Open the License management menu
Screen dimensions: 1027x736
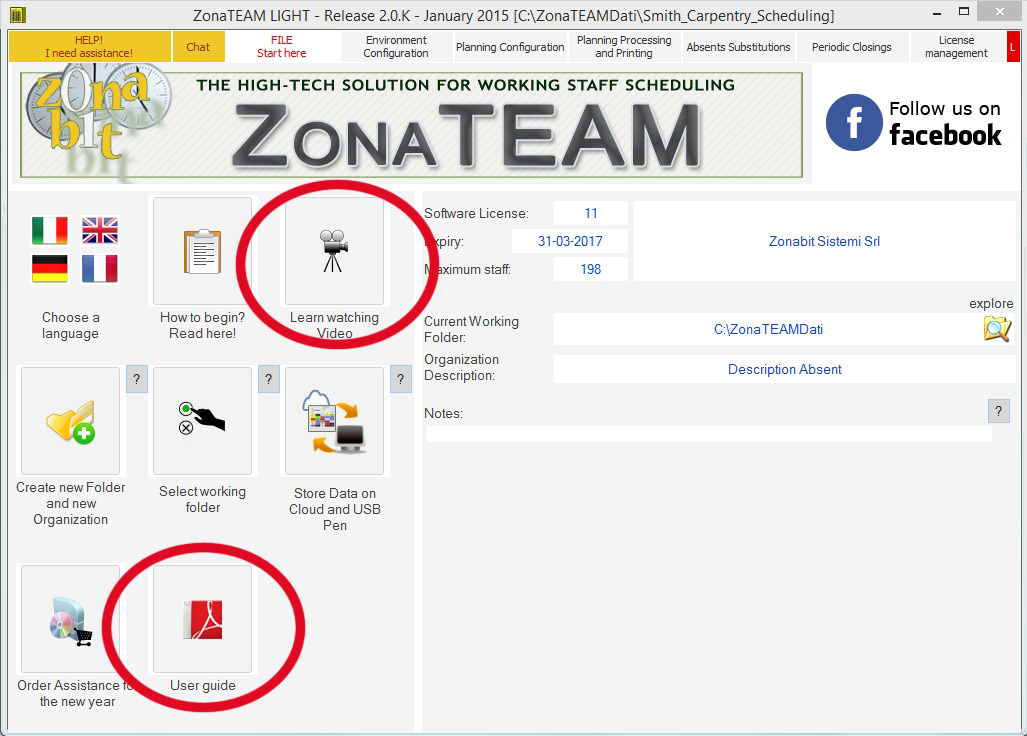(957, 46)
